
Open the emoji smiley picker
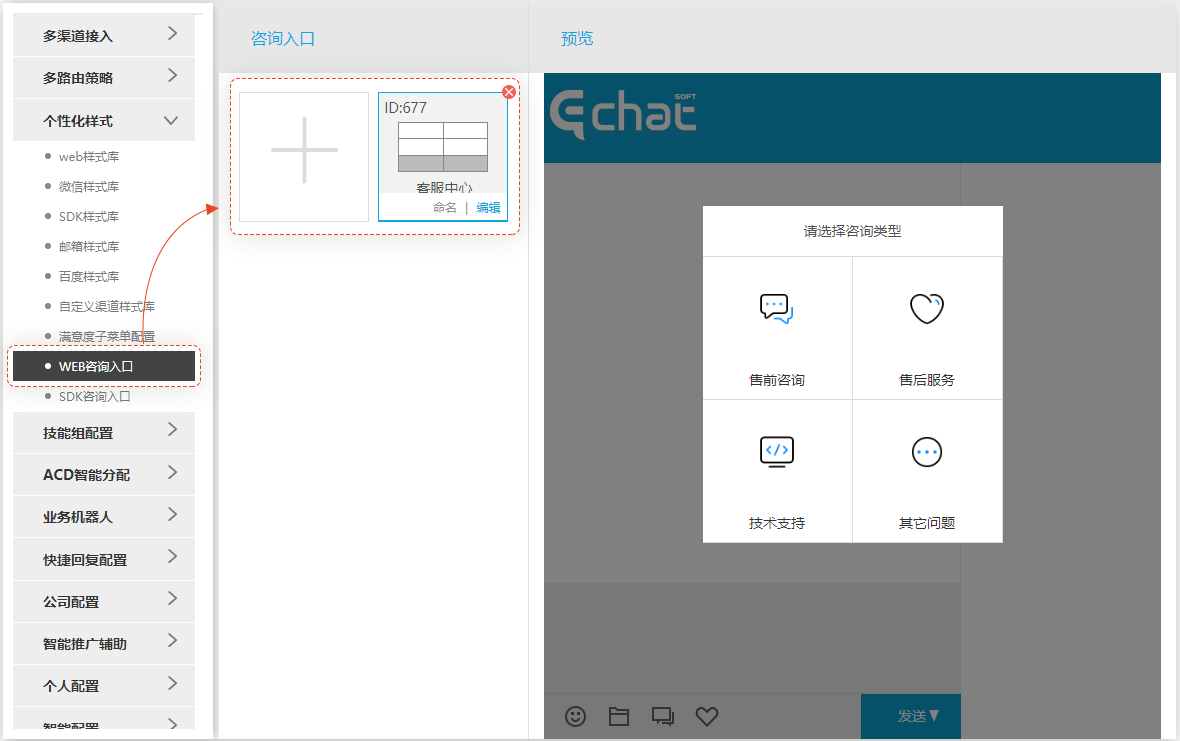[575, 716]
